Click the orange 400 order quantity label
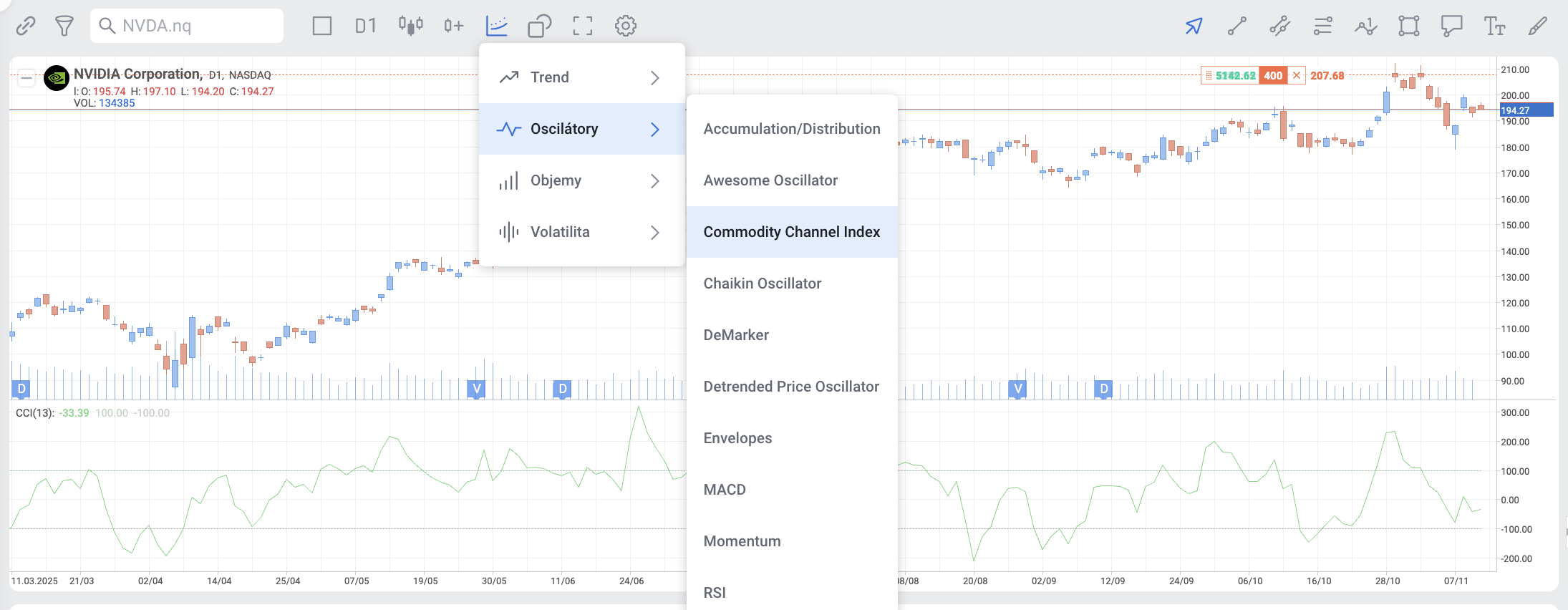This screenshot has width=1568, height=610. coord(1273,75)
